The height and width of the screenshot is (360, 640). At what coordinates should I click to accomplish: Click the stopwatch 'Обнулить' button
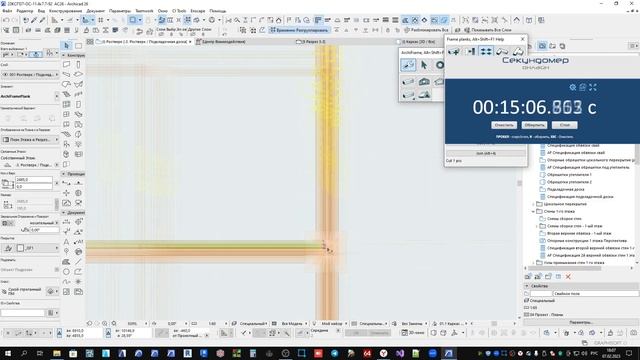coord(534,125)
